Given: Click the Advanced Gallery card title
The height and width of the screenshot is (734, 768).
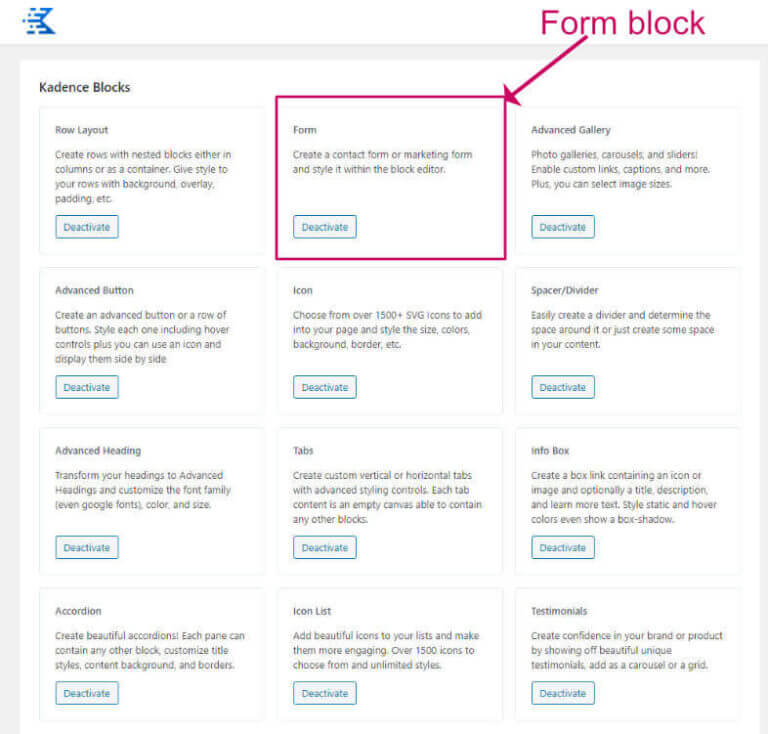Looking at the screenshot, I should pos(571,130).
